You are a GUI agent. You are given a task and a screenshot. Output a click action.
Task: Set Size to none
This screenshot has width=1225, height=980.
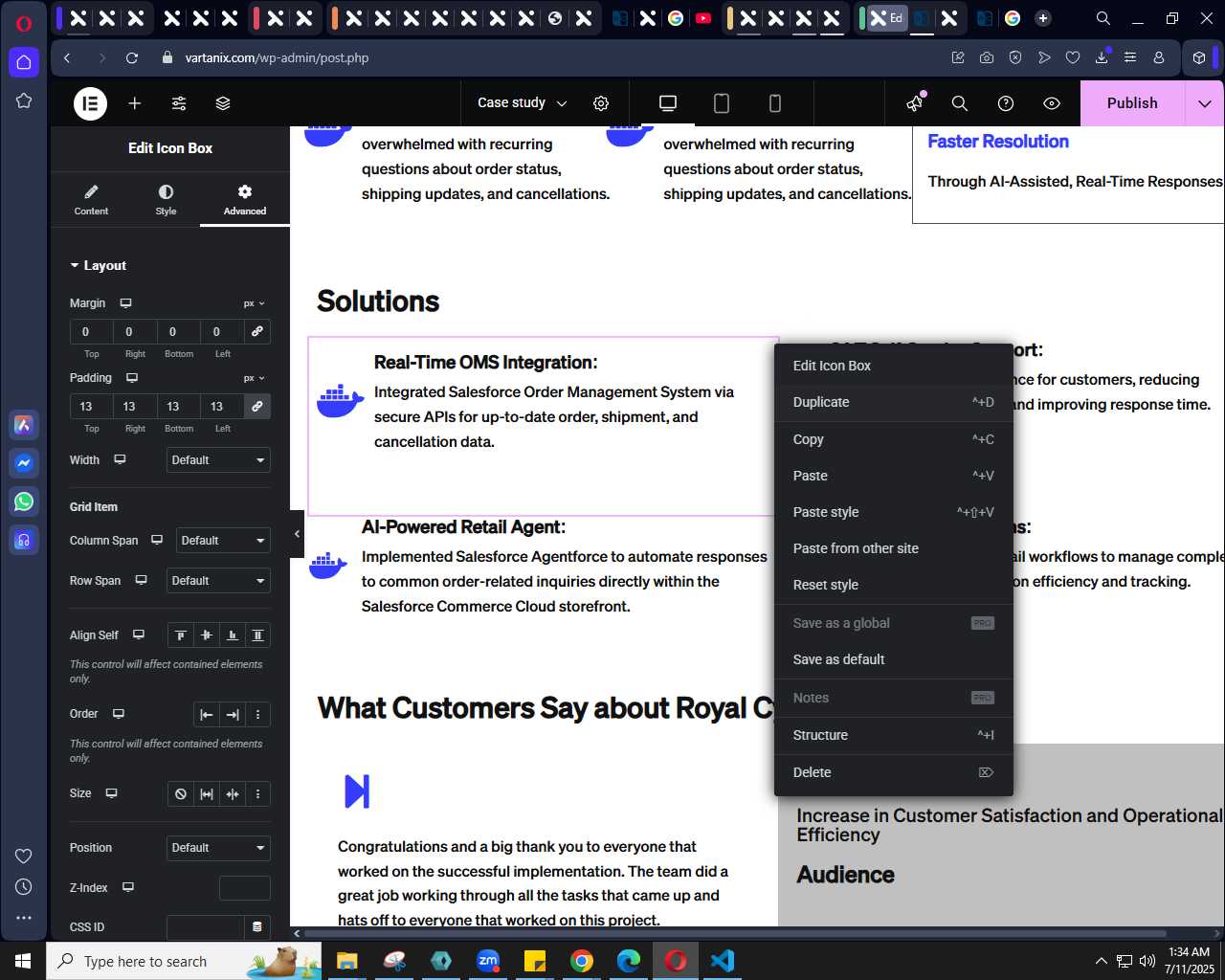pos(180,794)
